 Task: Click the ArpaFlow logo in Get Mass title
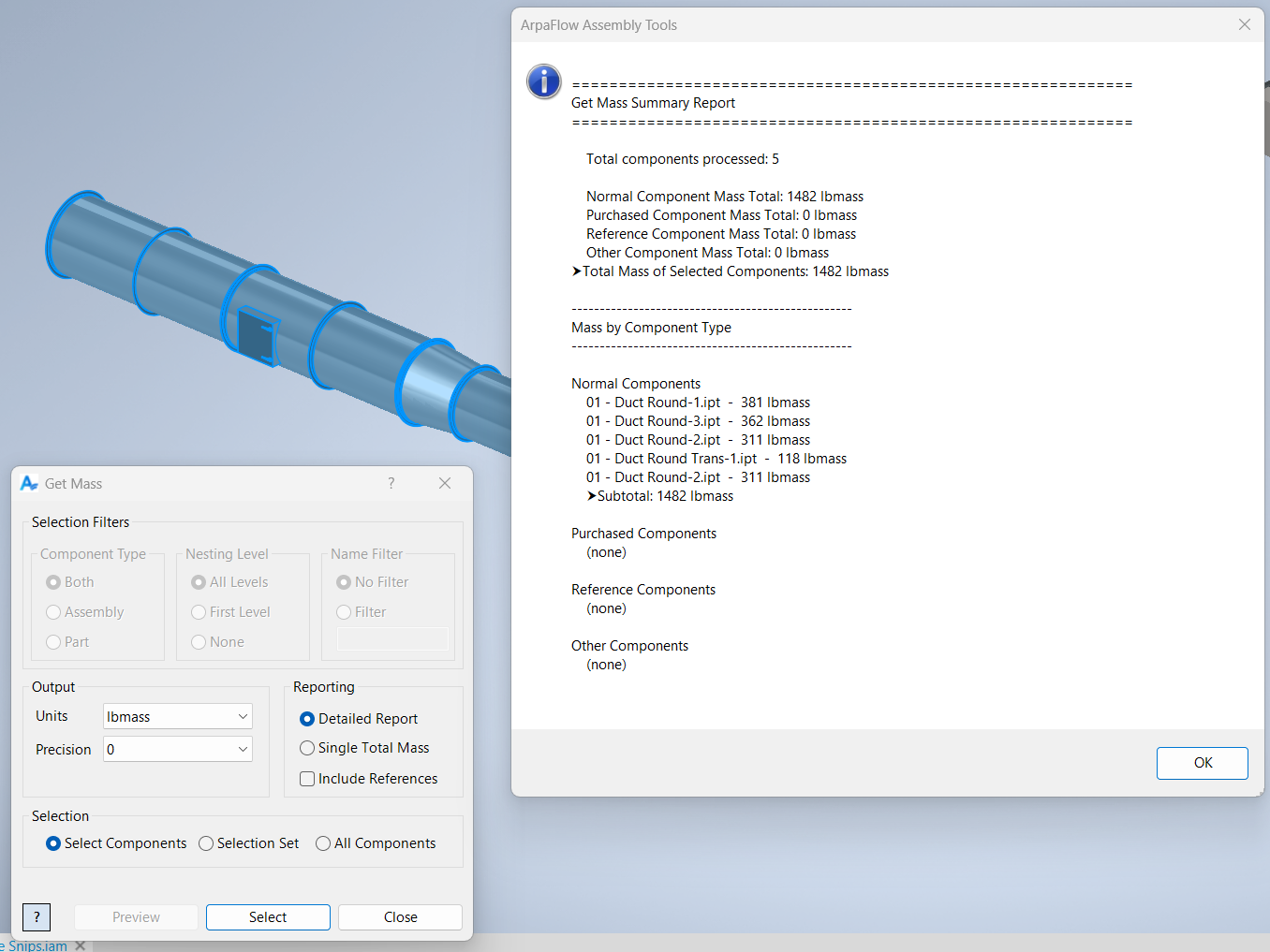click(29, 483)
